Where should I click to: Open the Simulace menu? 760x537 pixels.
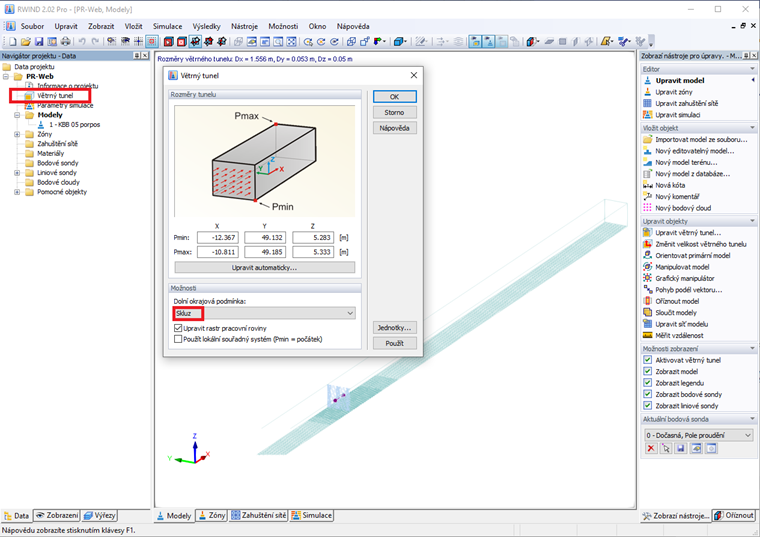click(168, 26)
